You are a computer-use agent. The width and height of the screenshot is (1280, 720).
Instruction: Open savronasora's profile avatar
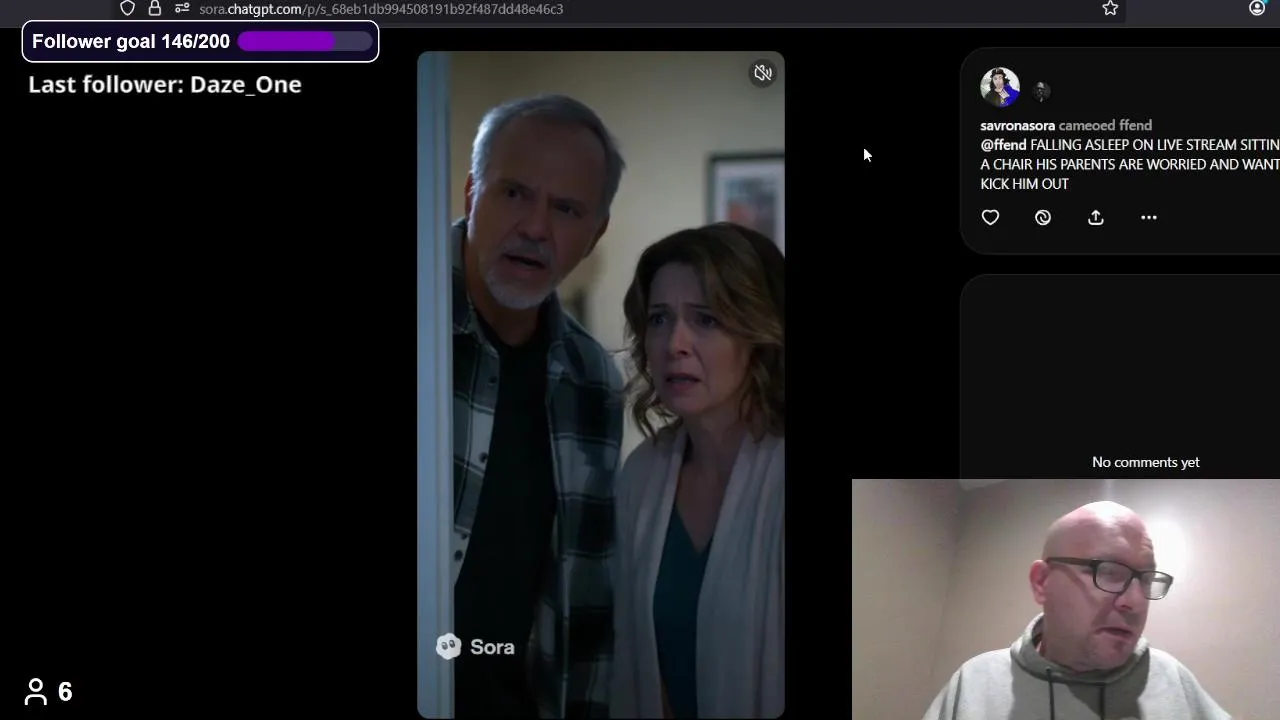point(1000,87)
